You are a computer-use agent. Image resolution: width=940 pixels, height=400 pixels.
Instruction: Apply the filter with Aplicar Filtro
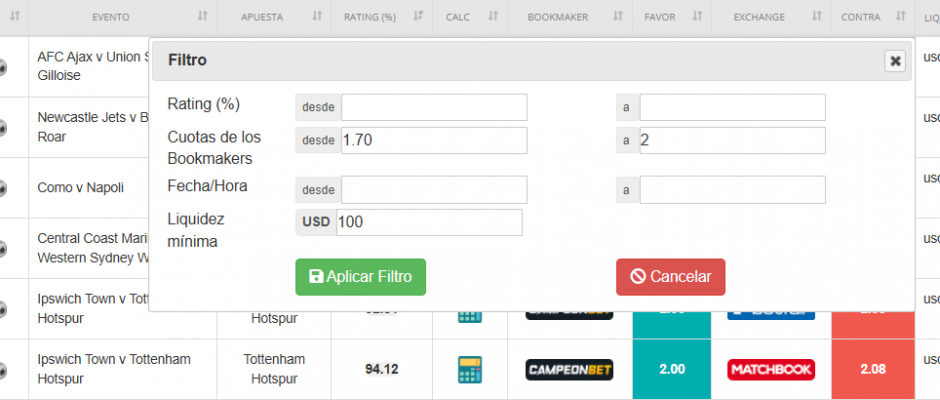click(360, 277)
